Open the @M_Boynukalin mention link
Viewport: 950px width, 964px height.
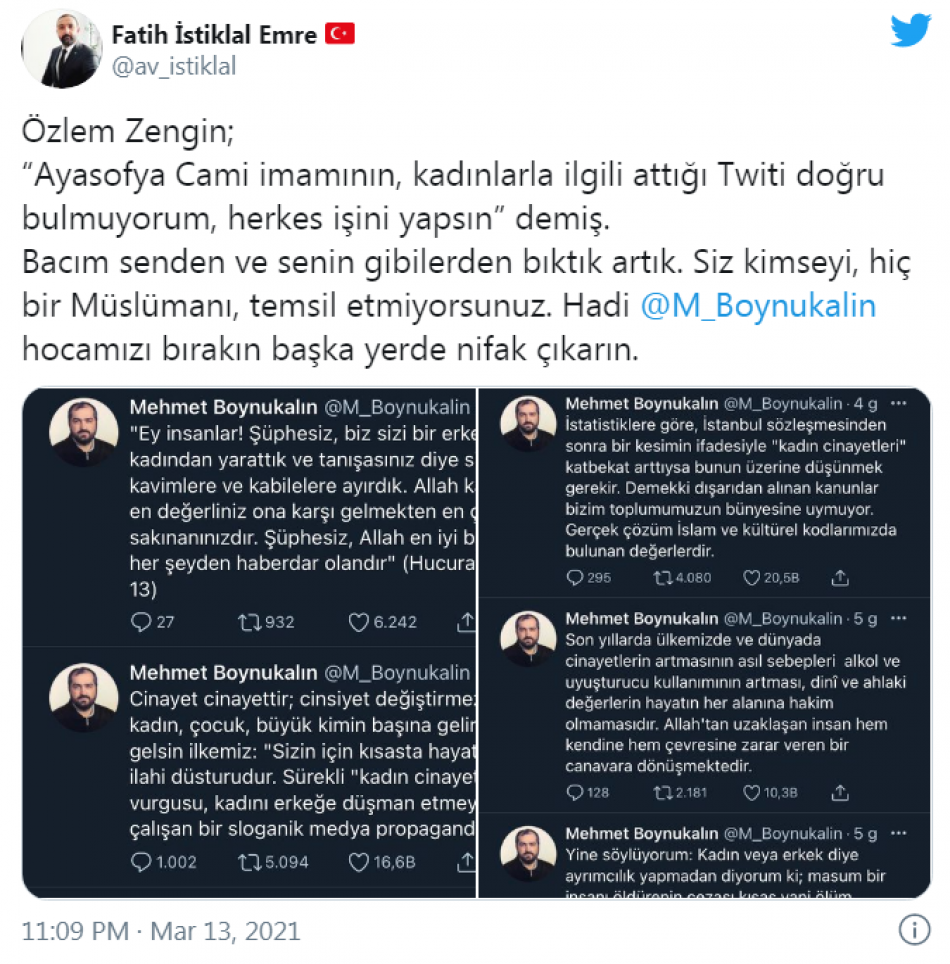click(758, 306)
